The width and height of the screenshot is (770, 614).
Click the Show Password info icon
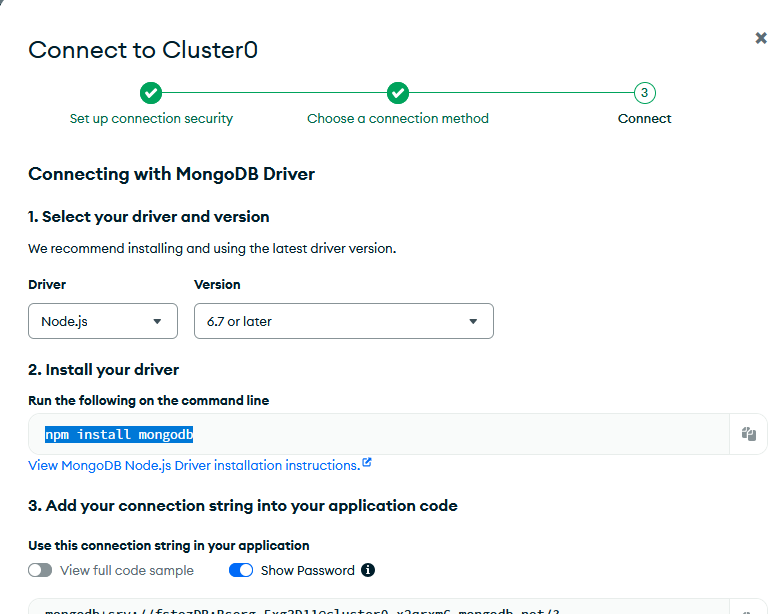pyautogui.click(x=368, y=570)
